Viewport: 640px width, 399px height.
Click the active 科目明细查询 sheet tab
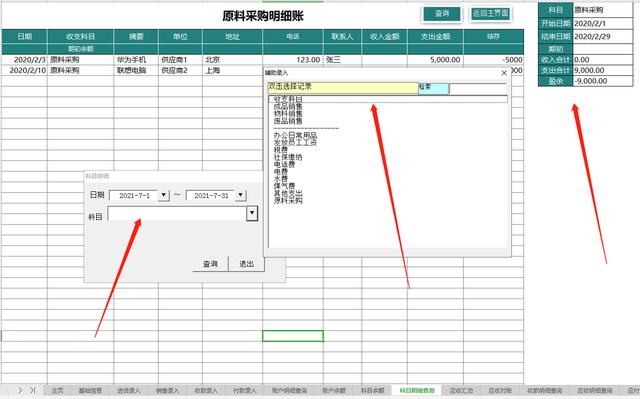pyautogui.click(x=417, y=390)
